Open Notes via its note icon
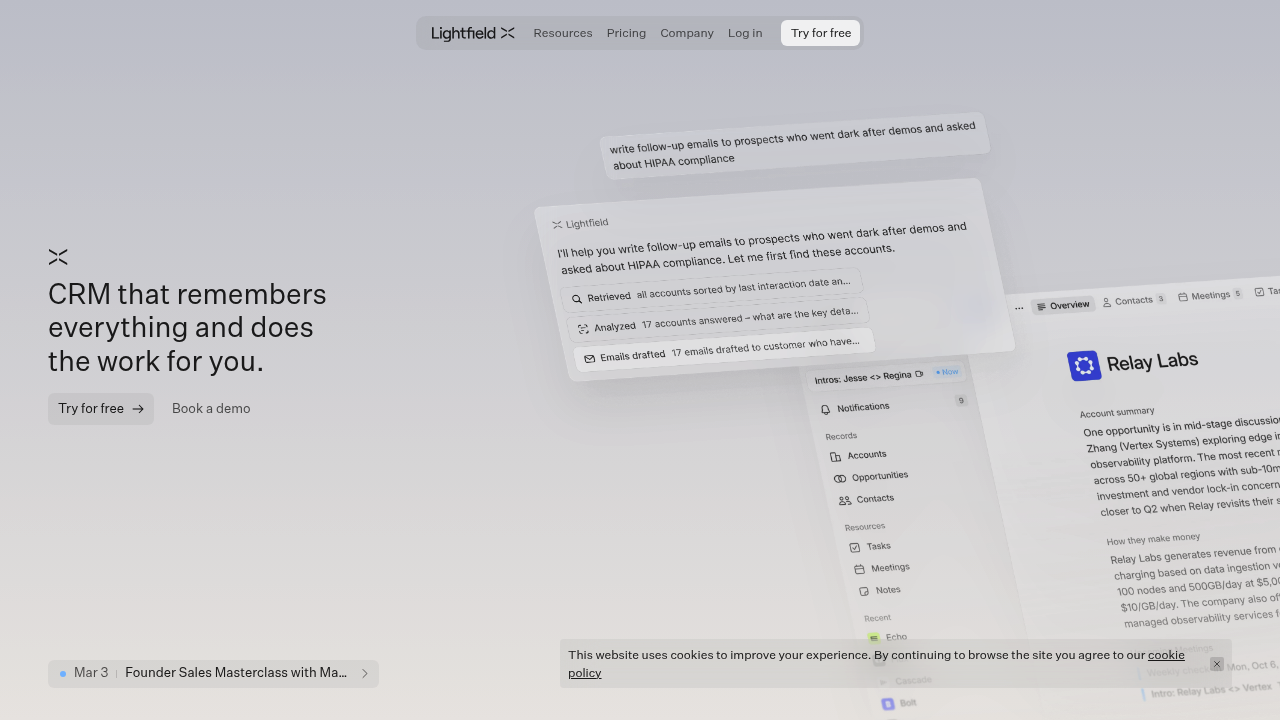This screenshot has height=720, width=1280. pos(865,590)
